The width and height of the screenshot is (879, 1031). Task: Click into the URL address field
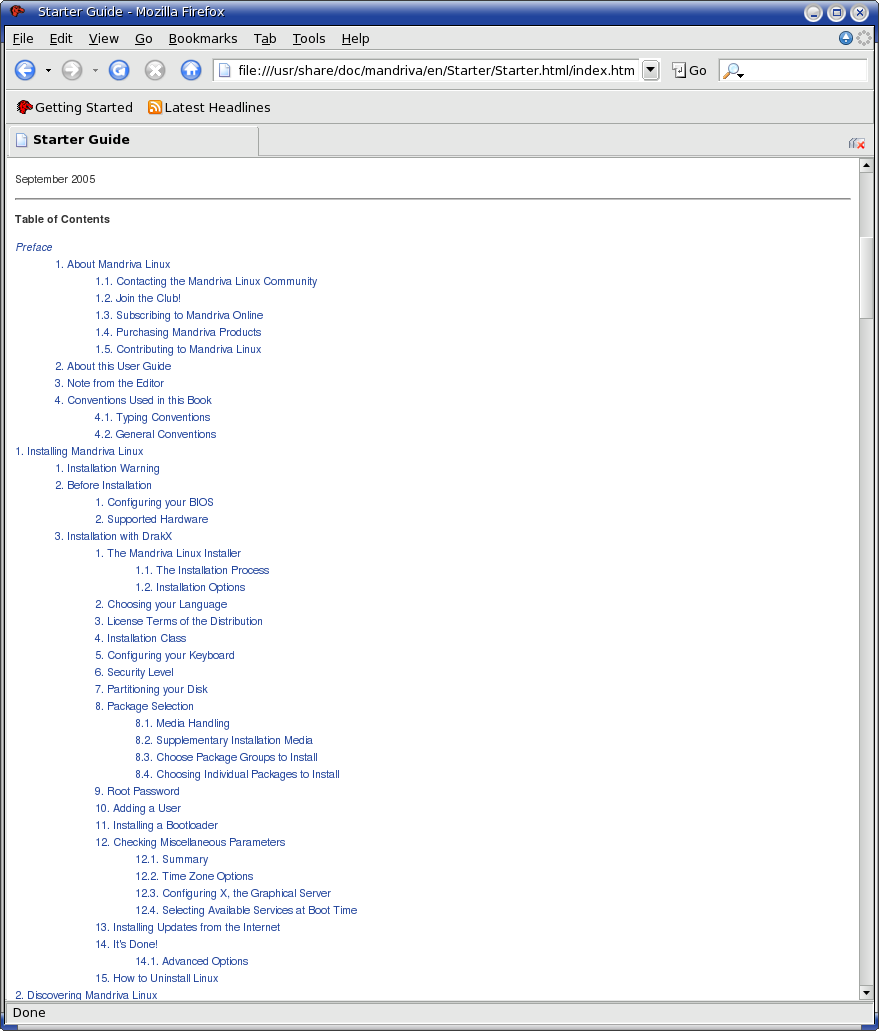436,70
